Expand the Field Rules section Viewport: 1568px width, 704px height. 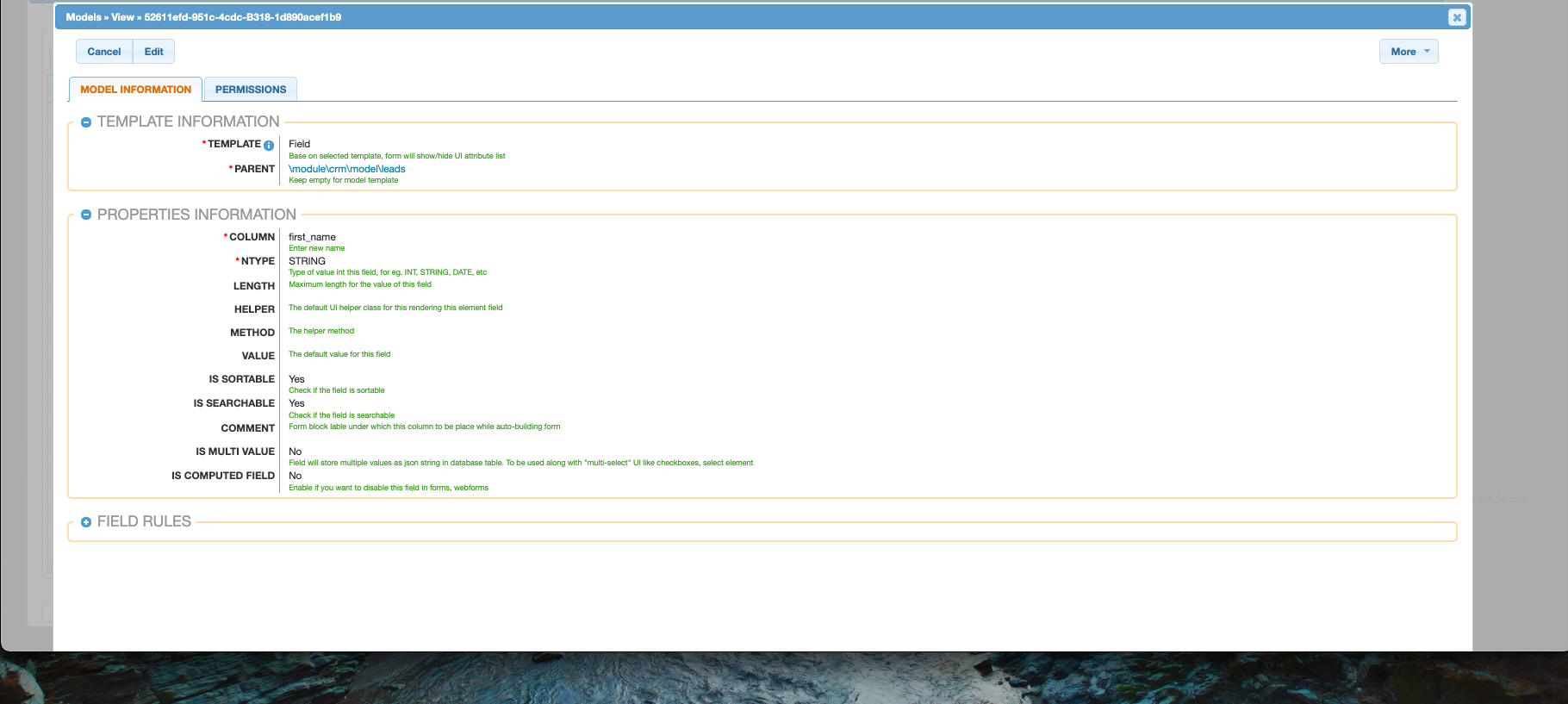pos(86,522)
